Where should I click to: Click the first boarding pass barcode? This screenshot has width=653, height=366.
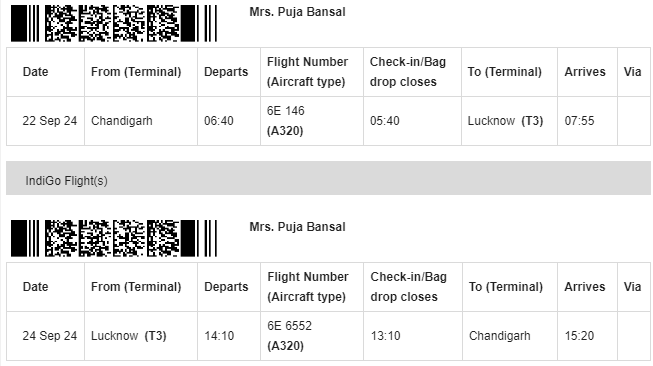[114, 23]
